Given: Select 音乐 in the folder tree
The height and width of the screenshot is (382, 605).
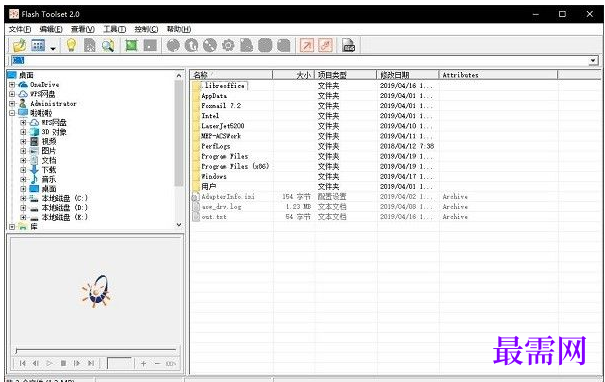Looking at the screenshot, I should (x=49, y=179).
